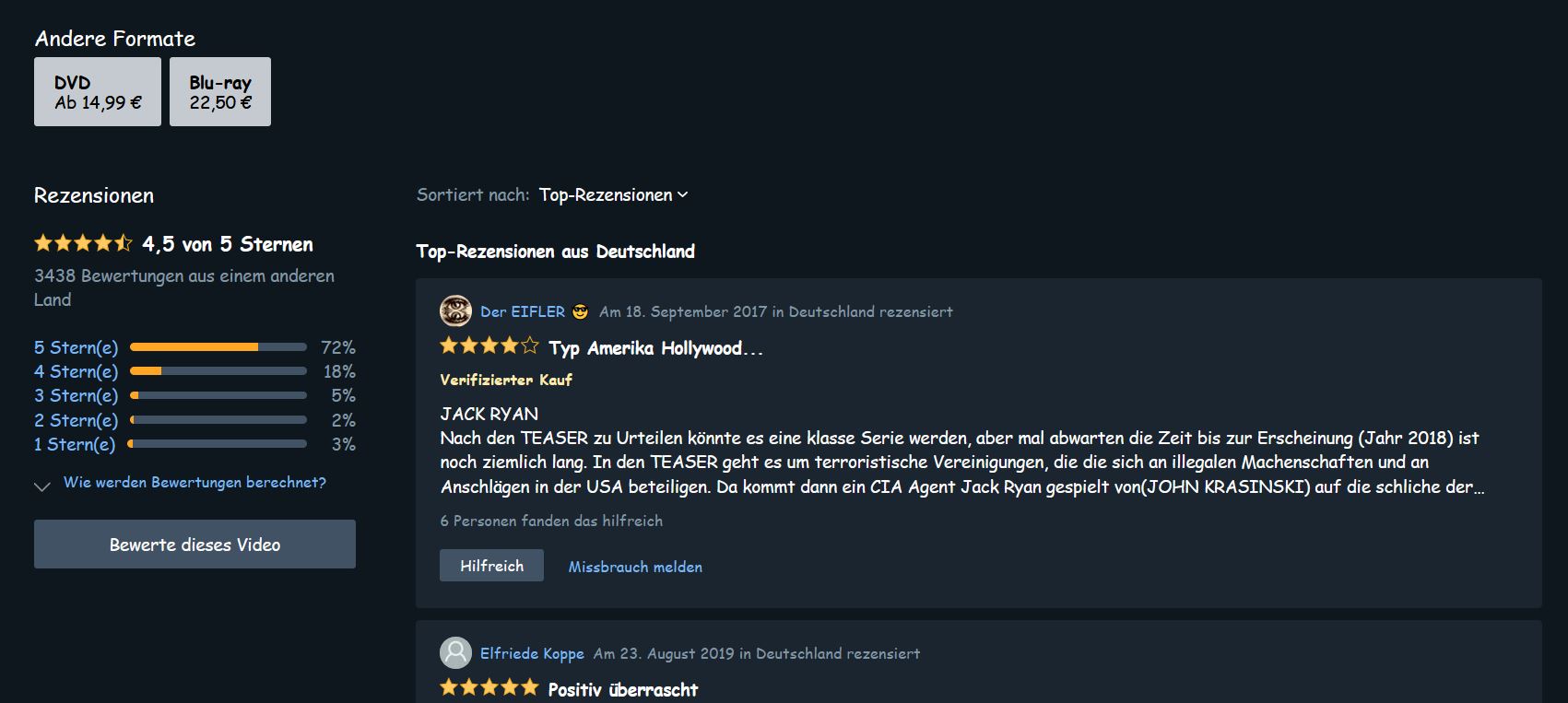The image size is (1568, 703).
Task: Click the 4,5 overall star rating icons
Action: pyautogui.click(x=84, y=243)
